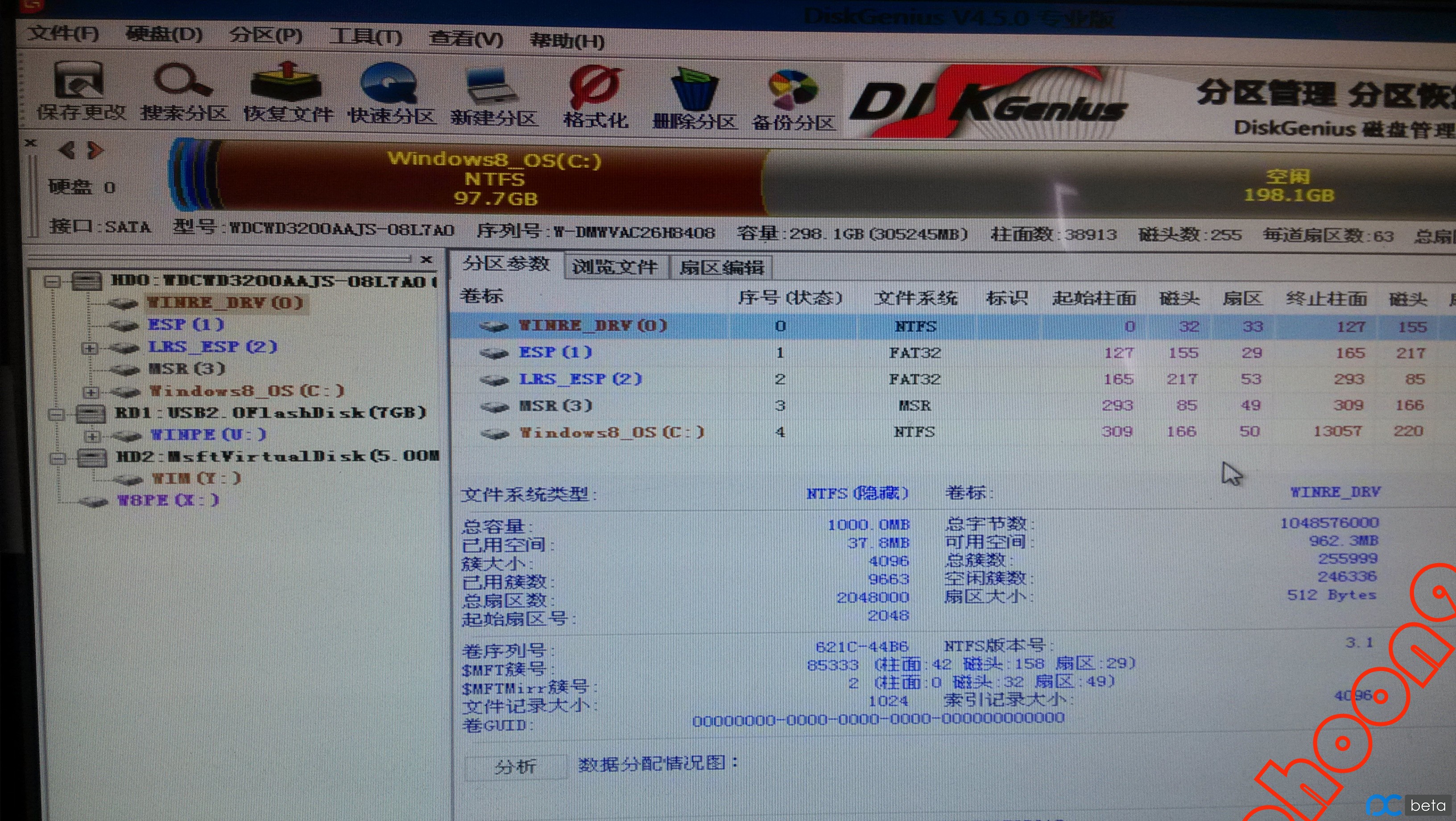This screenshot has width=1456, height=821.
Task: Click the 文件系统 column header
Action: click(x=916, y=298)
